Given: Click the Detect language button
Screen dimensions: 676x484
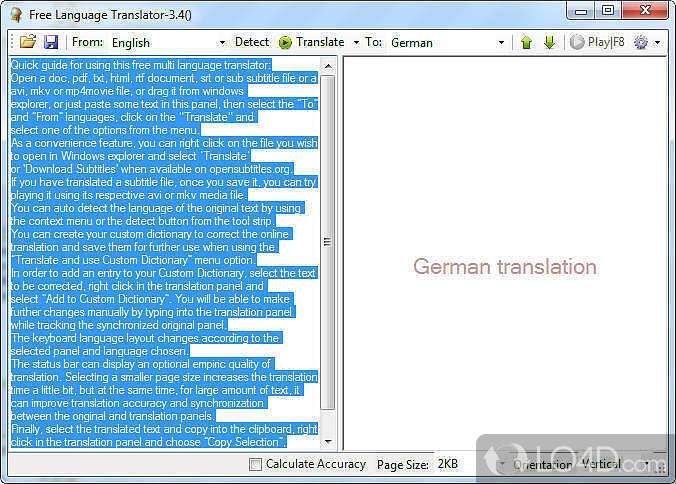Looking at the screenshot, I should pos(252,42).
